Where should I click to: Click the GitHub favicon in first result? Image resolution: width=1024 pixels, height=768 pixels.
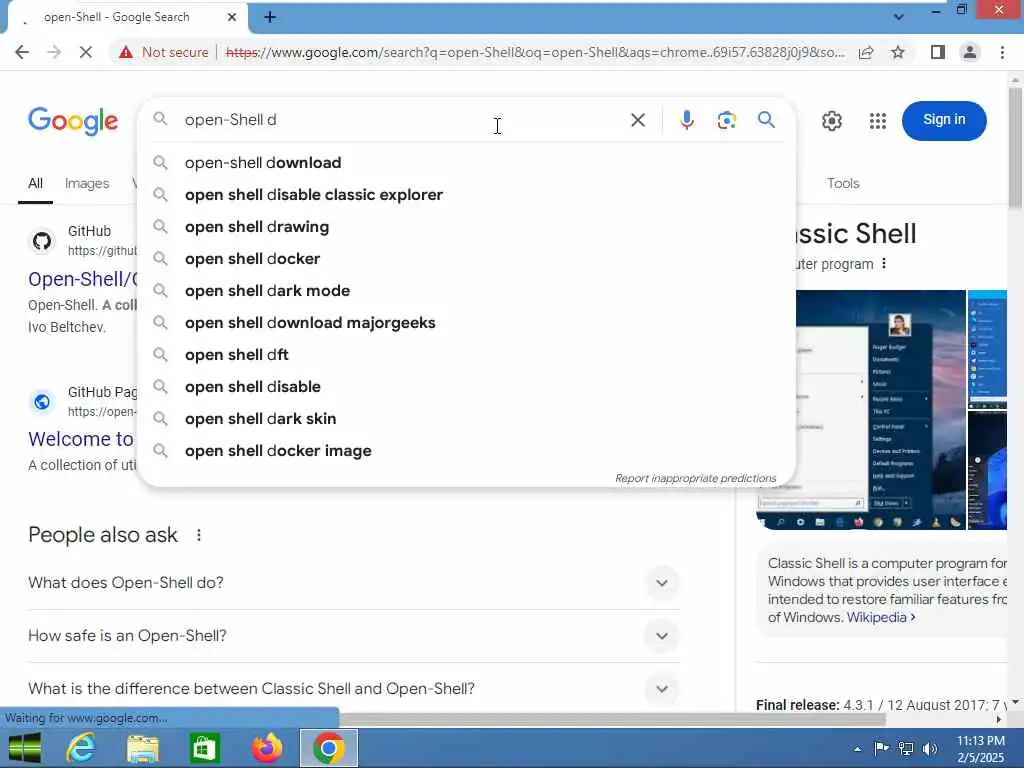click(42, 241)
